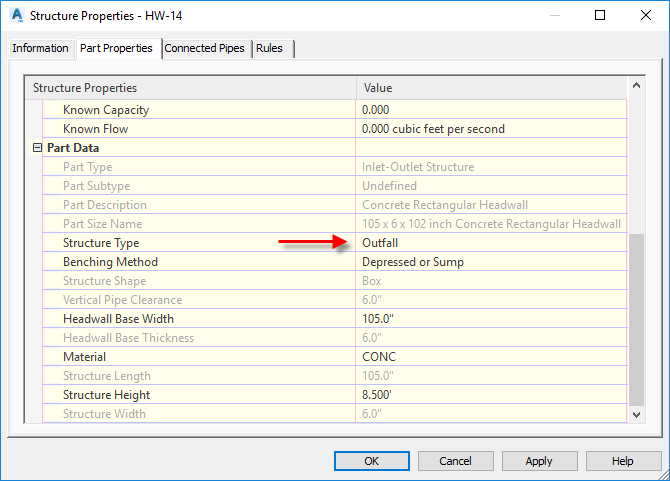Click the Known Flow value field
670x481 pixels.
(490, 129)
